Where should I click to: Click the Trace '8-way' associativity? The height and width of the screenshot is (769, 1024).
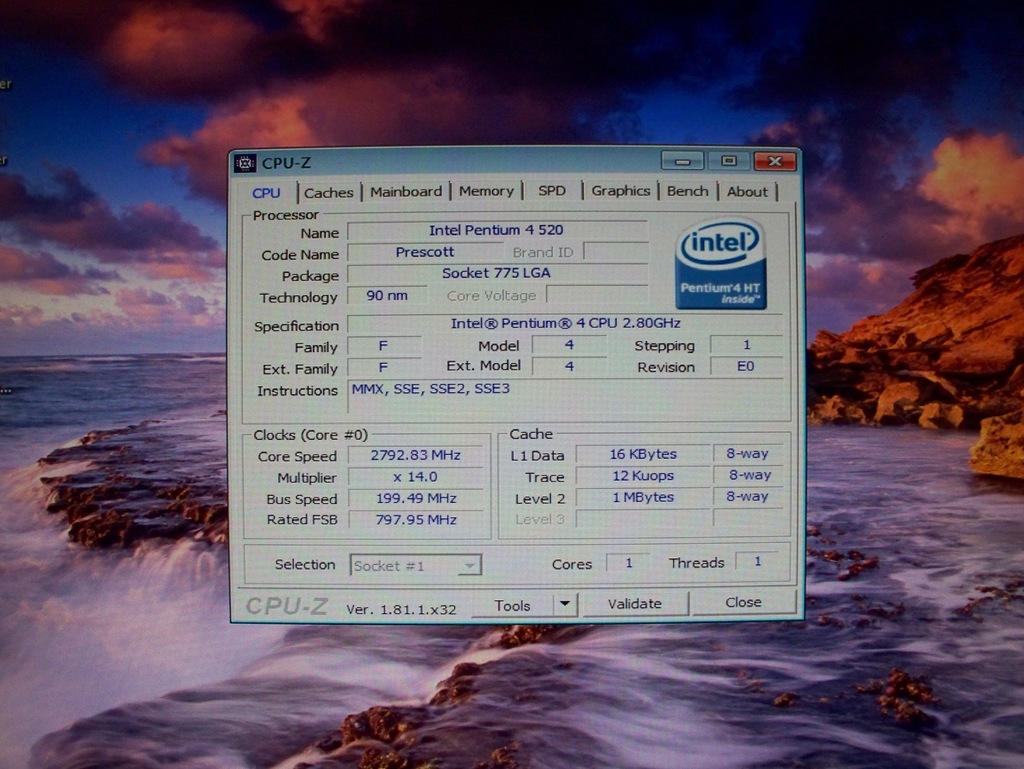pyautogui.click(x=748, y=475)
